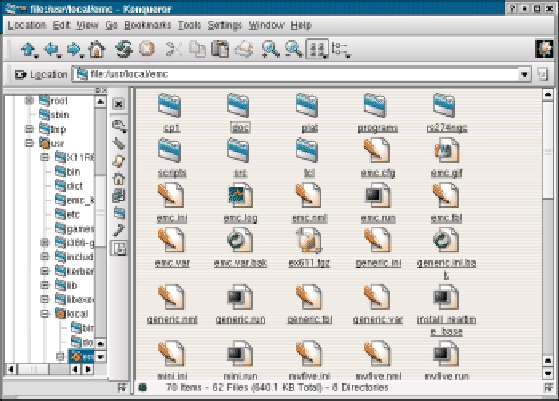Collapse the local folder tree node
This screenshot has height=401, width=559.
(45, 314)
